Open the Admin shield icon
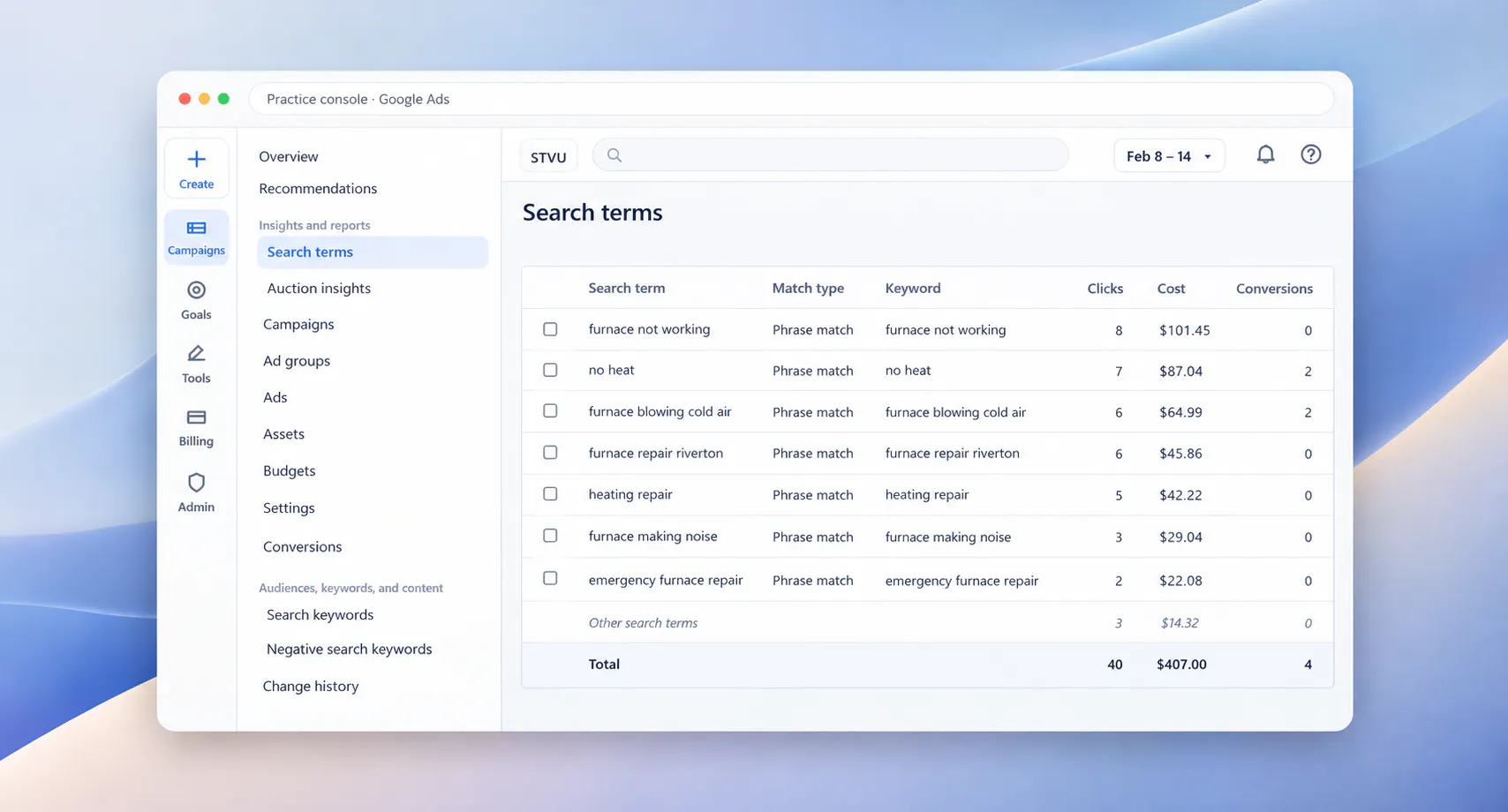The image size is (1508, 812). pyautogui.click(x=196, y=483)
